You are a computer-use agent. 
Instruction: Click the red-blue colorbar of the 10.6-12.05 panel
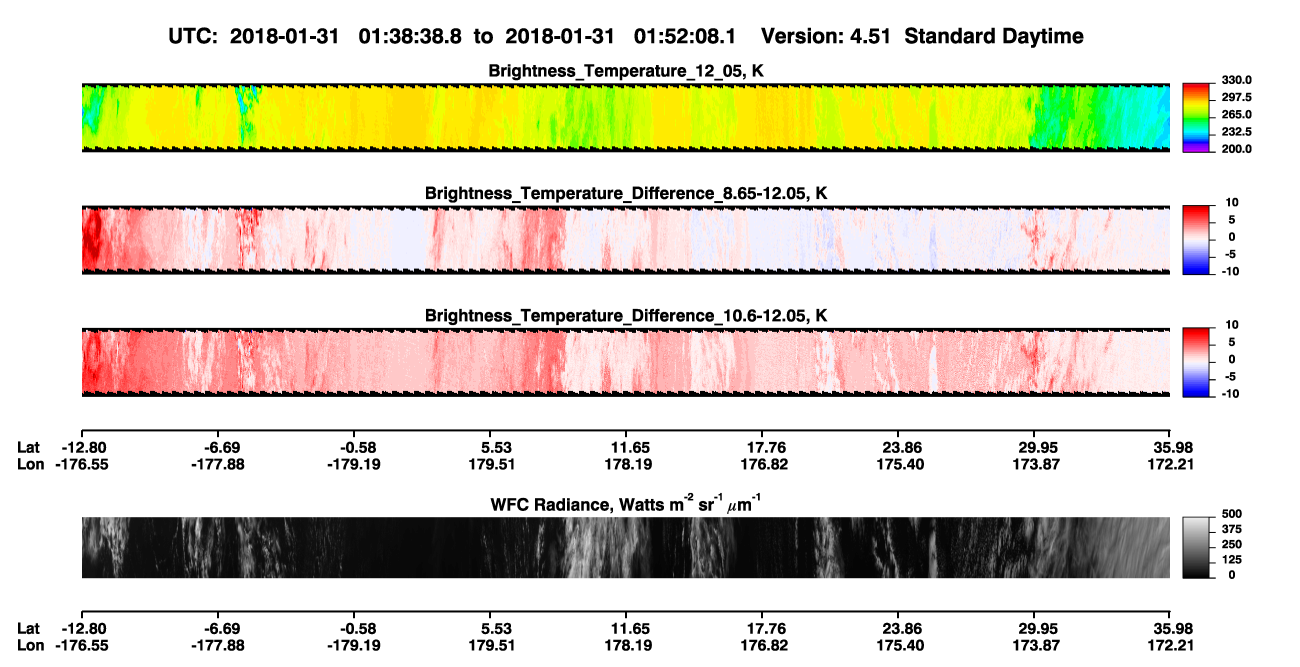tap(1197, 362)
